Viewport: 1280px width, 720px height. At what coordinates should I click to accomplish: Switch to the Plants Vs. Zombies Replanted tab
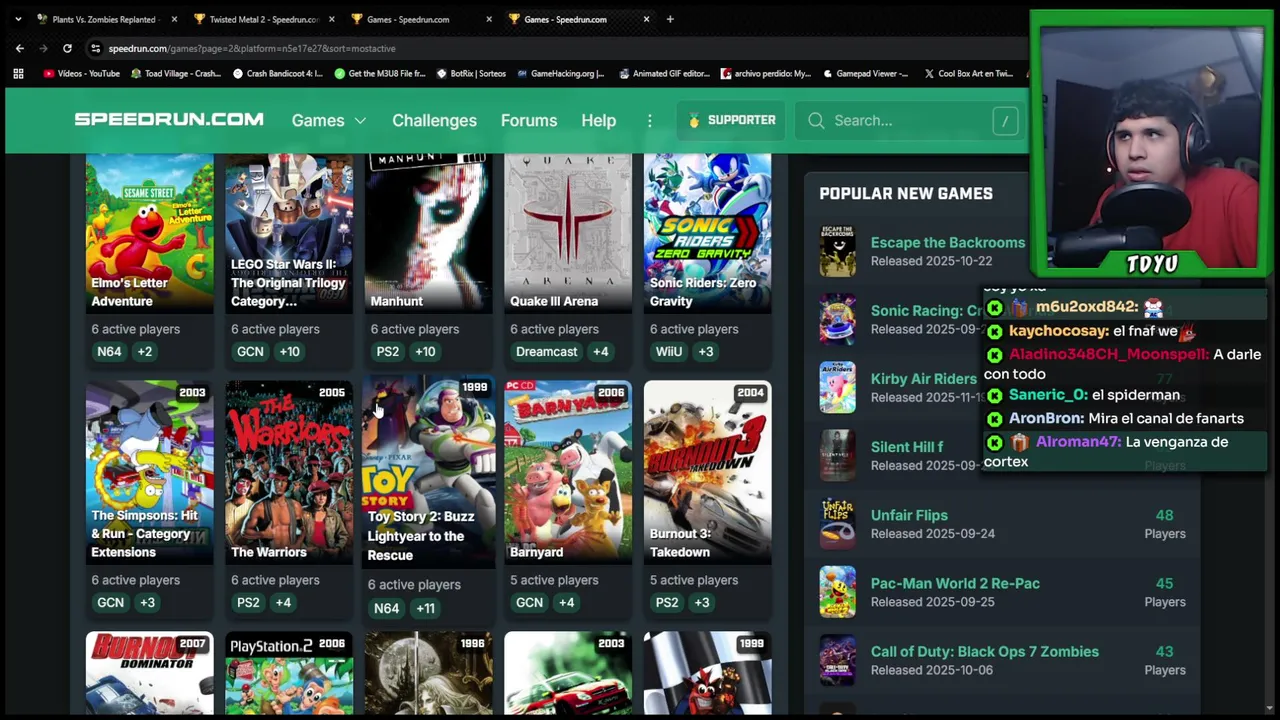(x=104, y=19)
